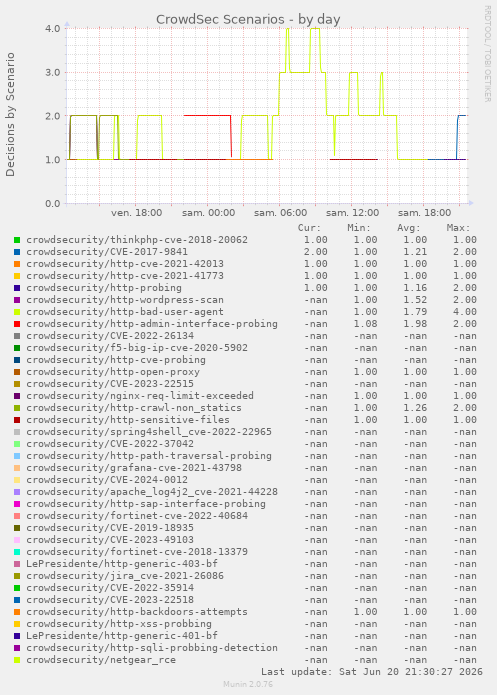Select the 'crowdsecurity/CVE-2022-26134' legend label
The width and height of the screenshot is (497, 695).
tap(110, 336)
